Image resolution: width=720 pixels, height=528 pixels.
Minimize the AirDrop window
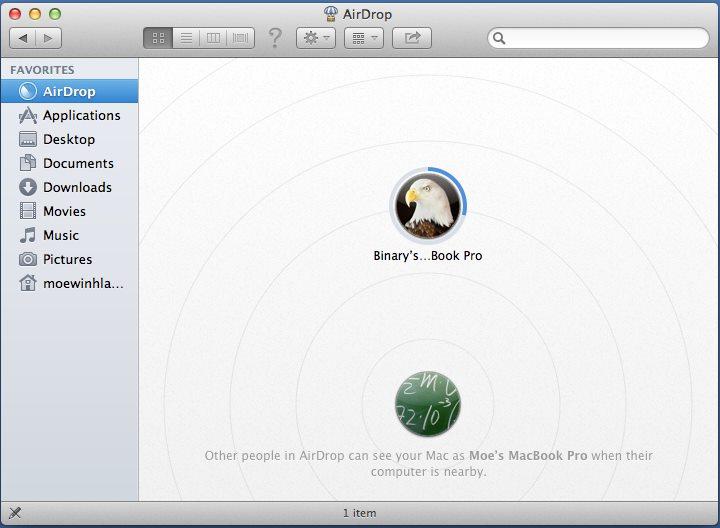tap(35, 14)
